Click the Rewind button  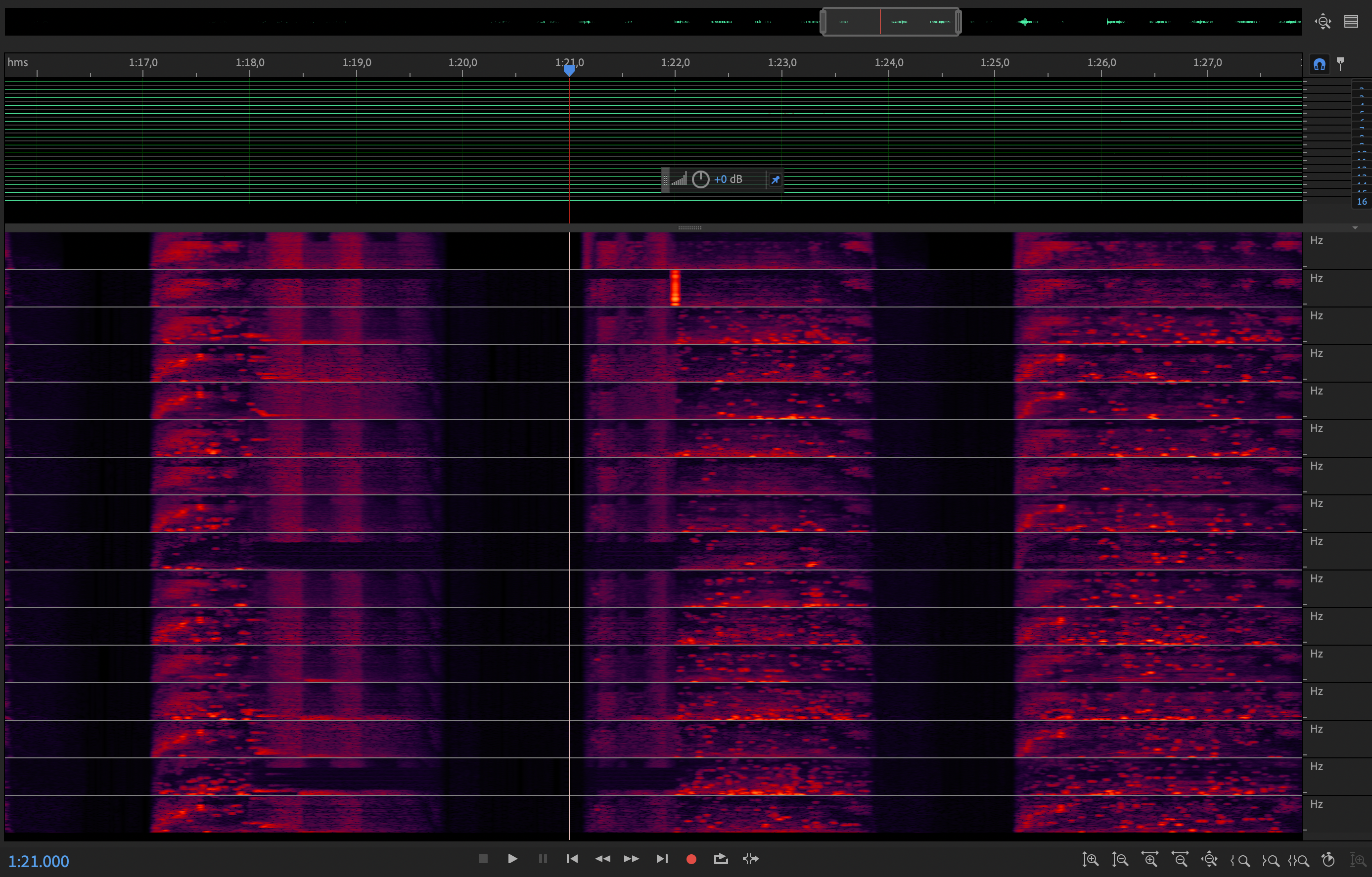[602, 859]
